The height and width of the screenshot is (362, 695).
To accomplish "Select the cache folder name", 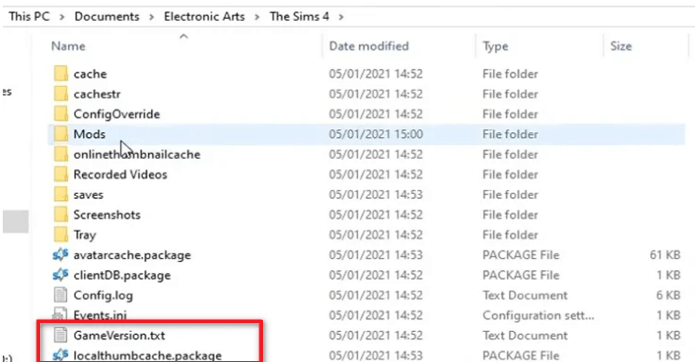I will [90, 74].
